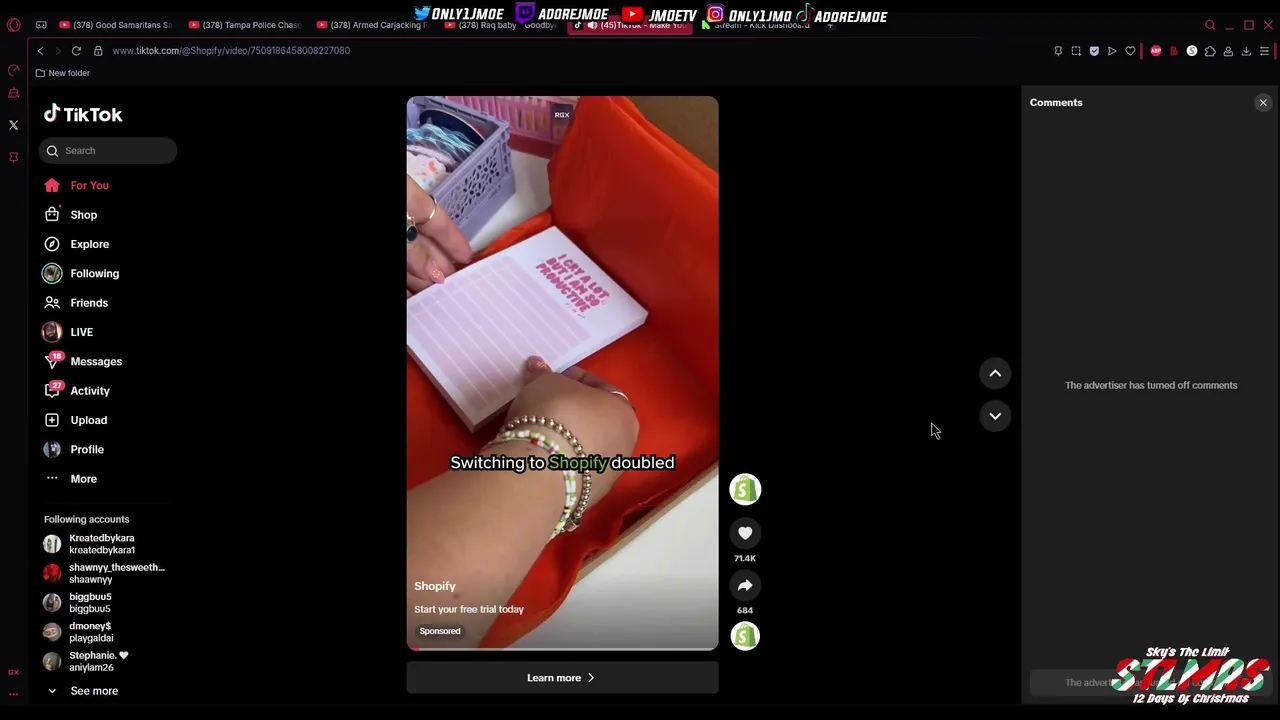The image size is (1280, 720).
Task: Open the Opera menu logo
Action: pos(14,25)
